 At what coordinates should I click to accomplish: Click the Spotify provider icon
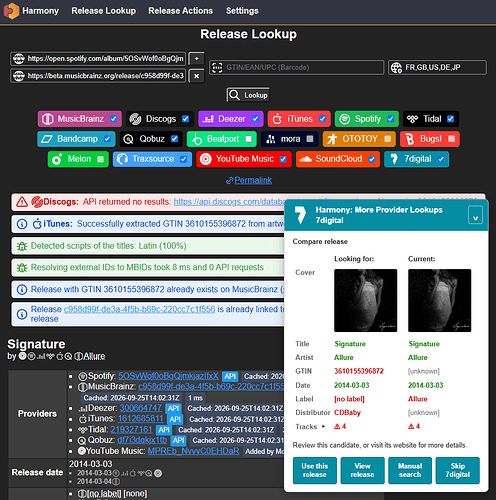(x=345, y=119)
